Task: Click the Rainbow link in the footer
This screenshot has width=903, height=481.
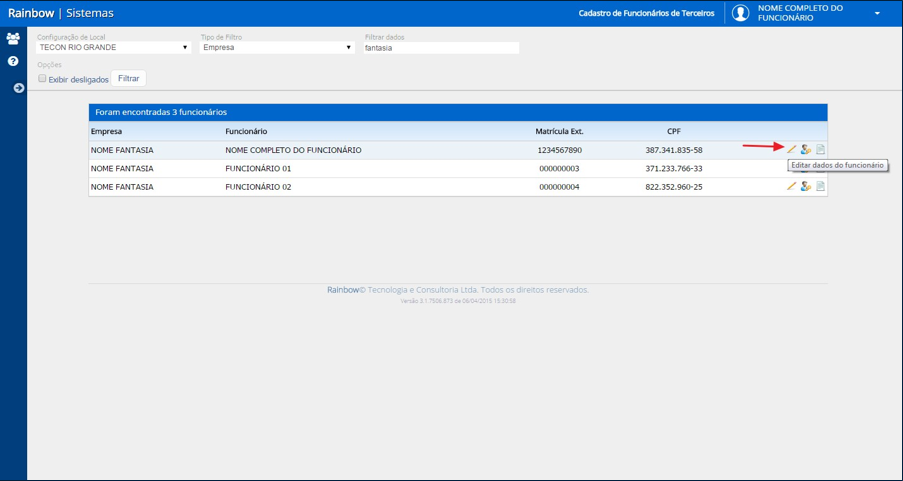Action: coord(343,290)
